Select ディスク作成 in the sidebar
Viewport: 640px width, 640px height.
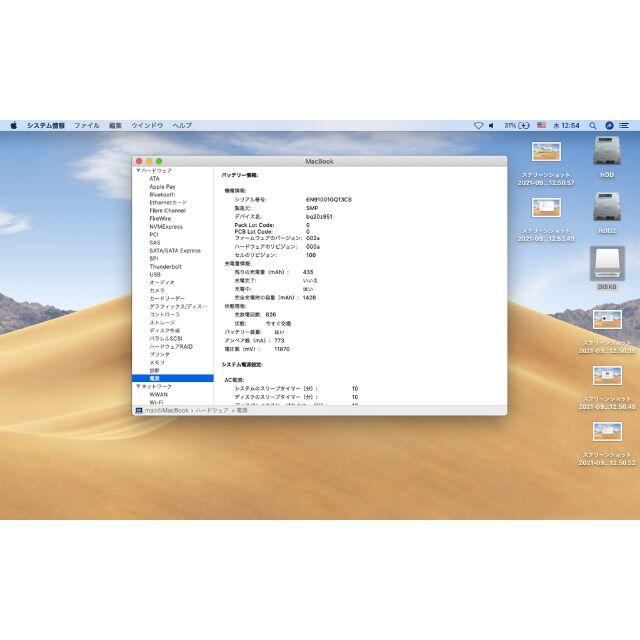click(x=164, y=330)
